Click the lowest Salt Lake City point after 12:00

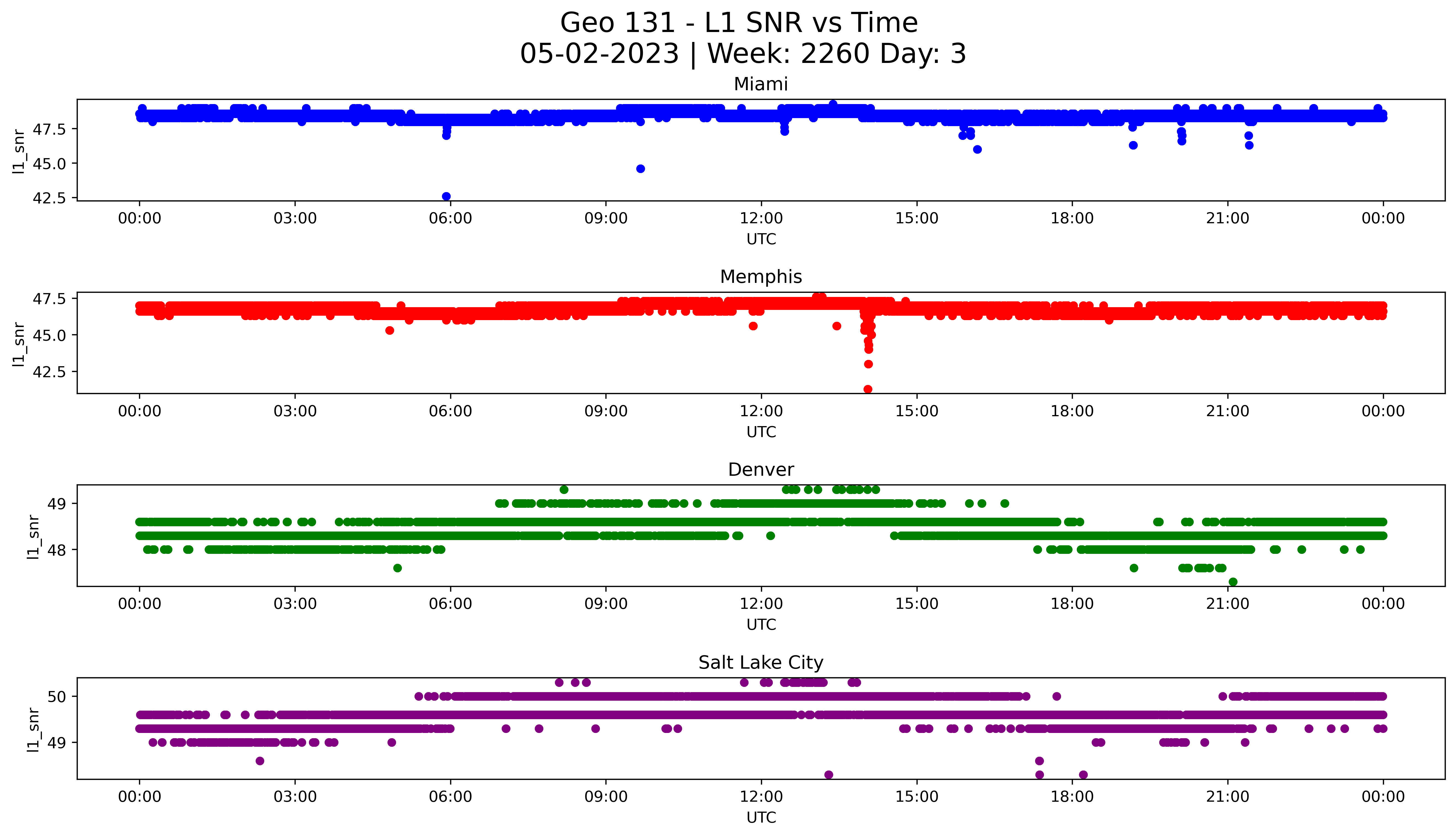tap(829, 775)
